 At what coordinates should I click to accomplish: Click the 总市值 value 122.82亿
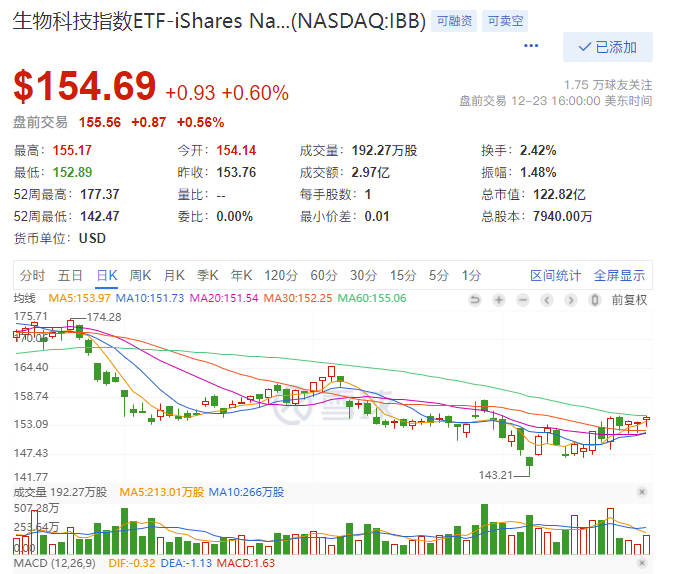coord(559,194)
